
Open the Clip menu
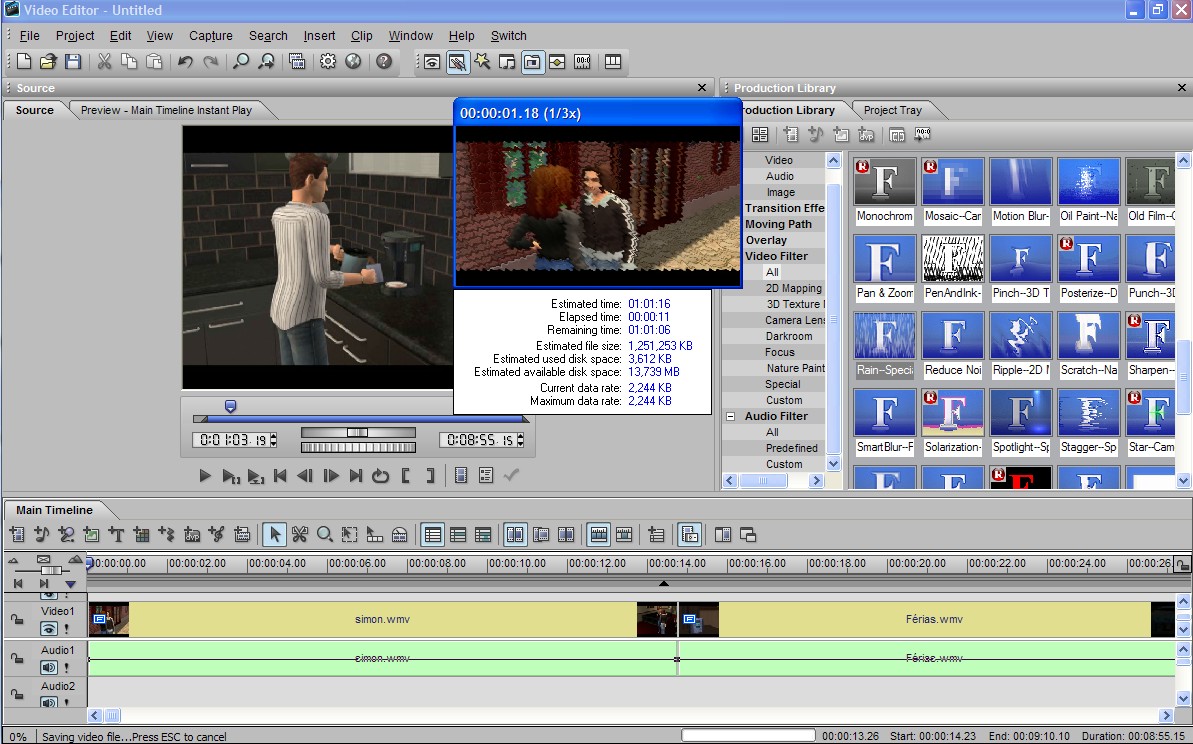tap(361, 36)
